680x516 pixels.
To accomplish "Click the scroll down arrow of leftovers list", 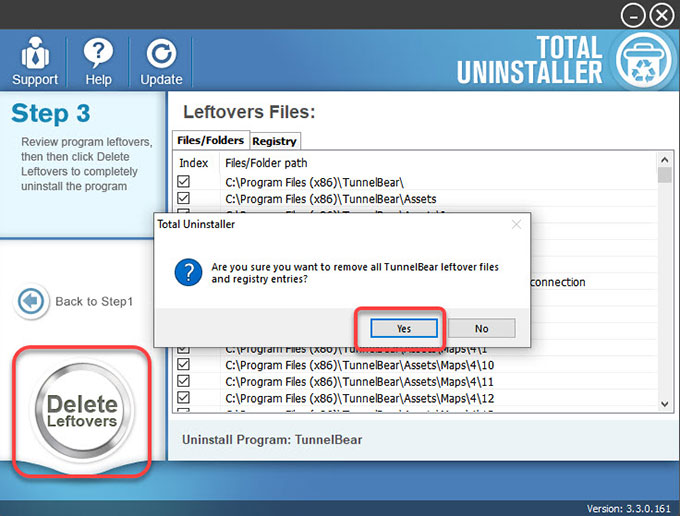I will (x=664, y=404).
